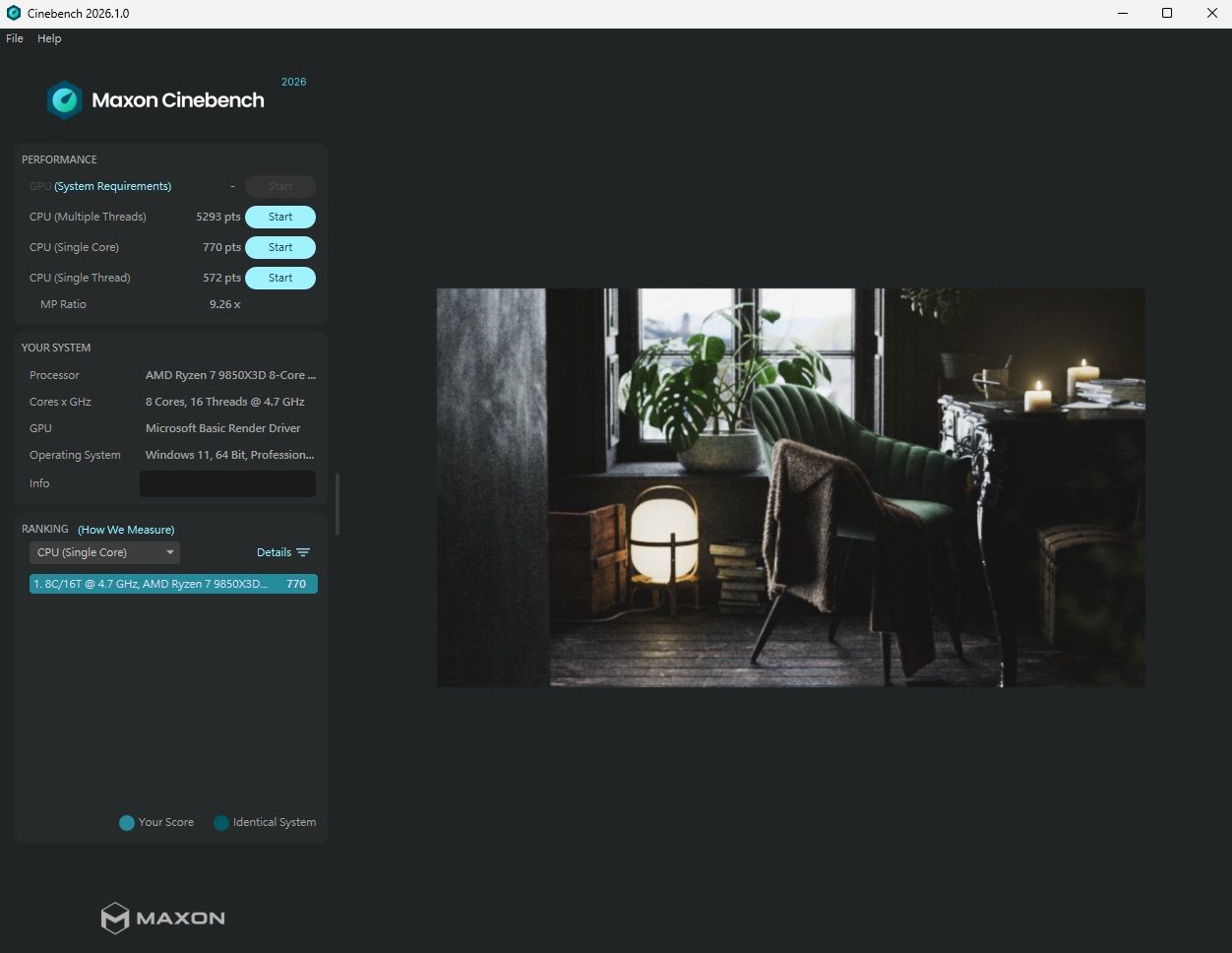Click the Your Score legend dot
The image size is (1232, 953).
pos(127,823)
